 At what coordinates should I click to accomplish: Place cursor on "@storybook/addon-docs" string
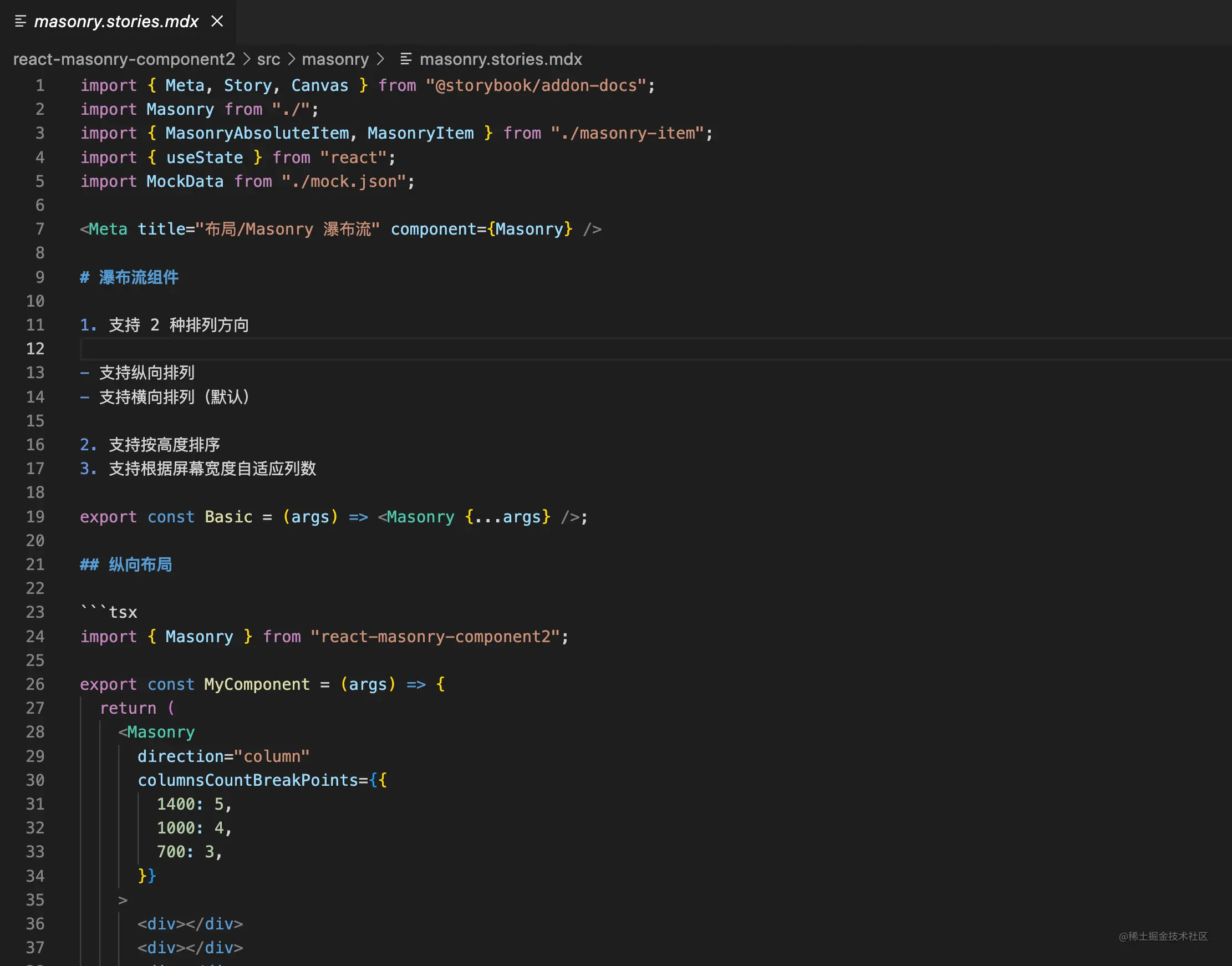point(536,85)
